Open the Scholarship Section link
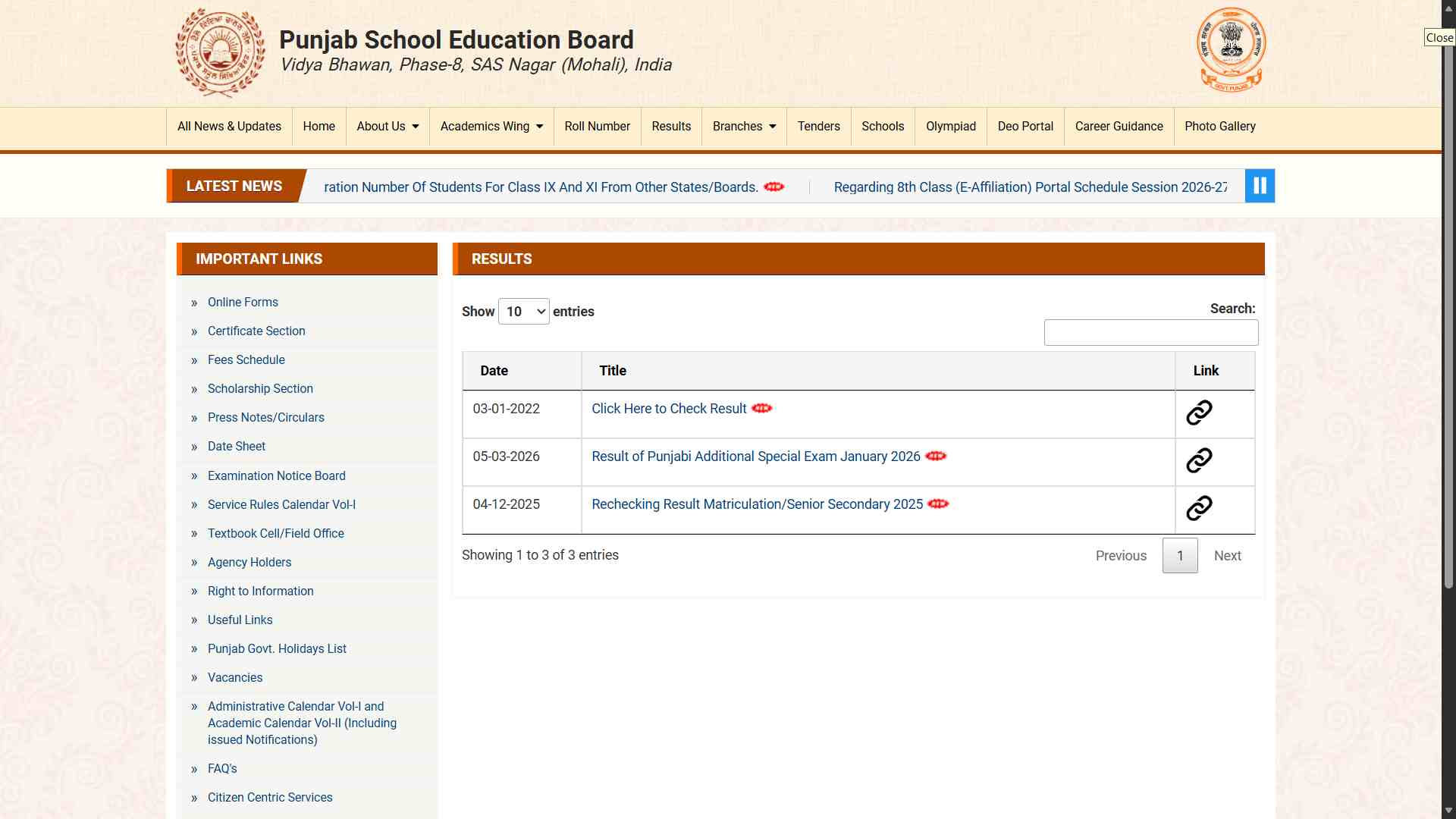 [x=260, y=388]
